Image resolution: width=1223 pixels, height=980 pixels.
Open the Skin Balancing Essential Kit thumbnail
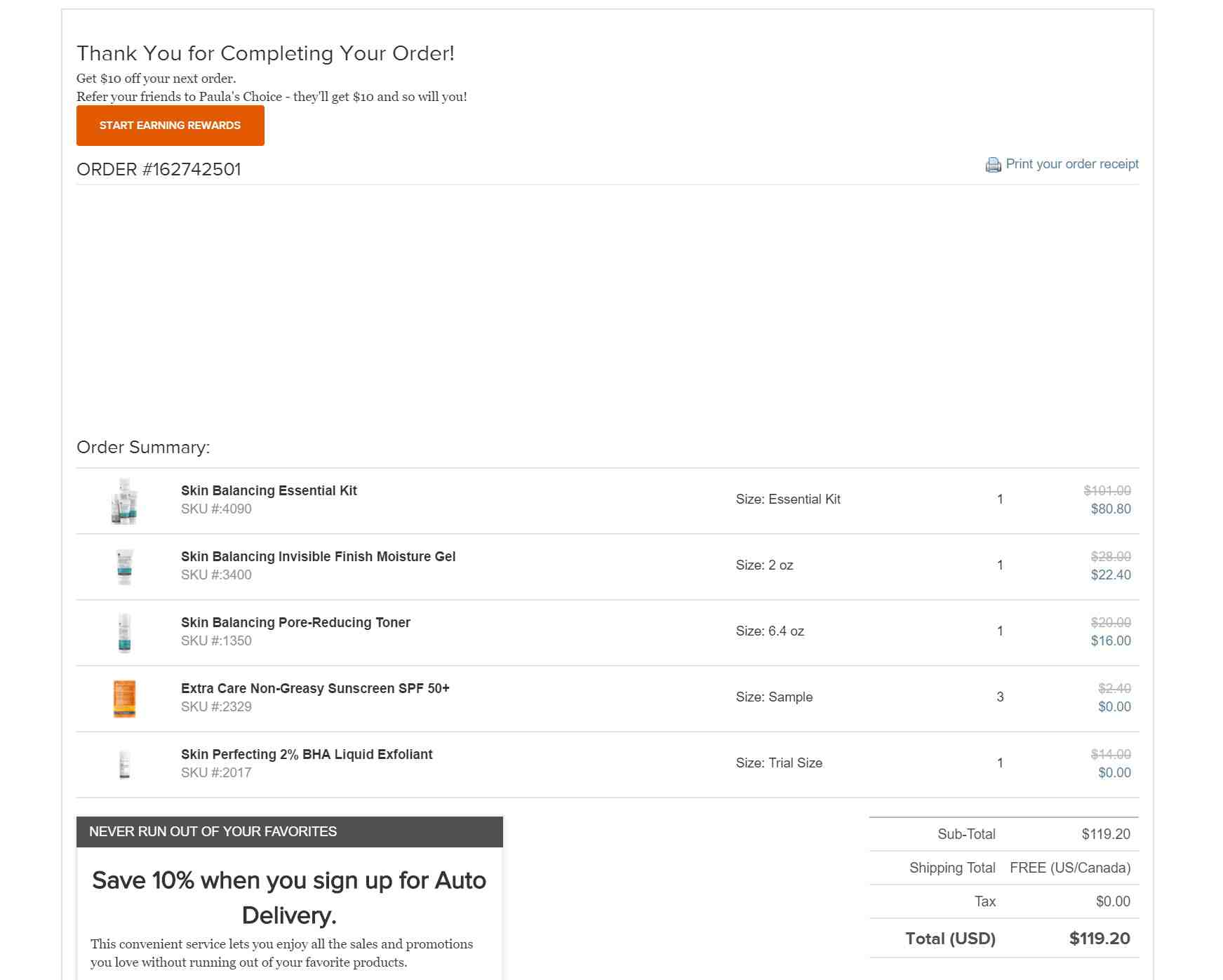point(125,501)
